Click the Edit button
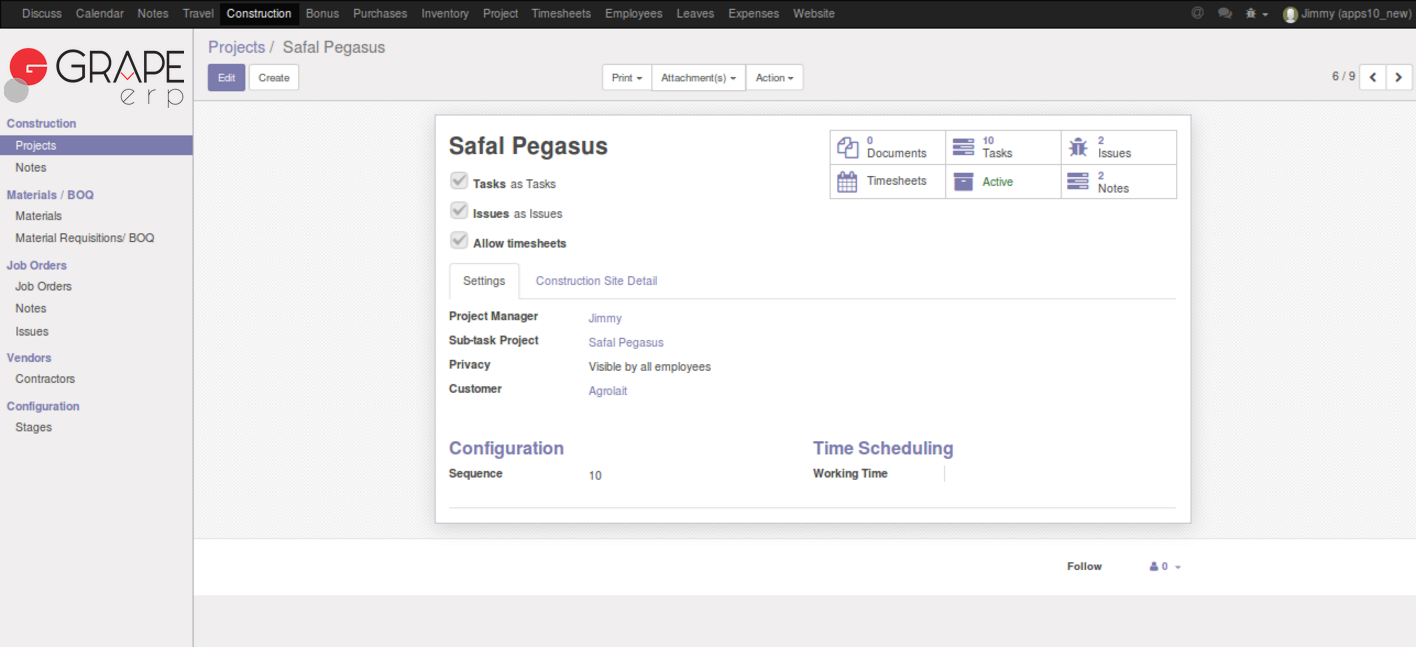The image size is (1416, 663). 226,78
